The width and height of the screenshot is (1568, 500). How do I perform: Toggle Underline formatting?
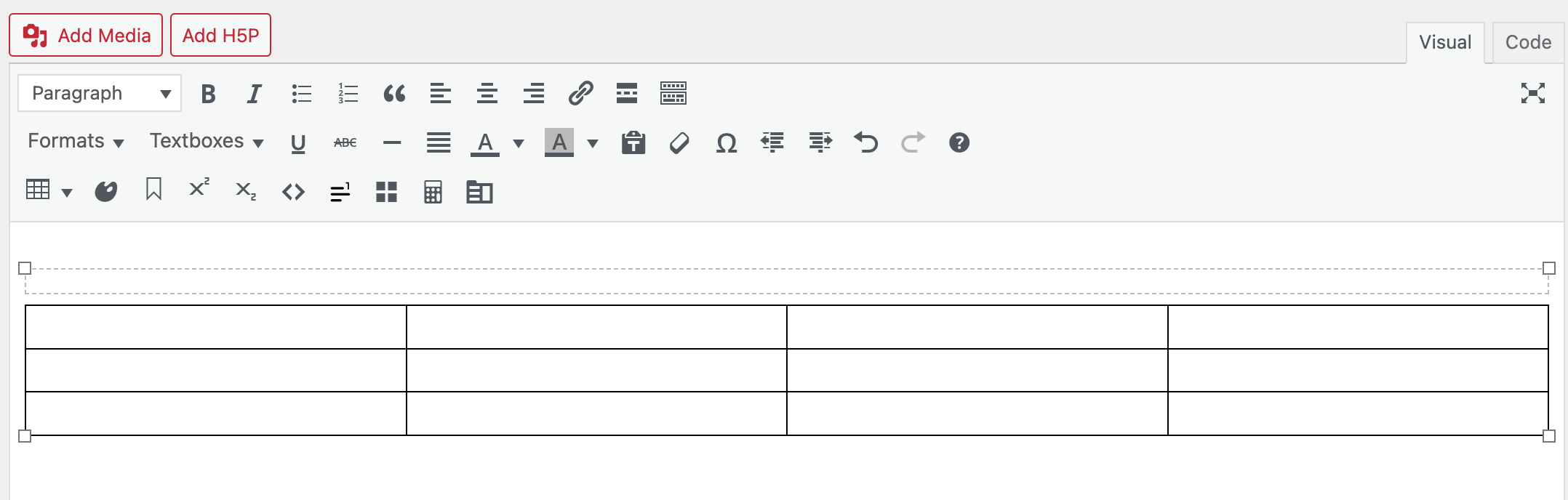pyautogui.click(x=298, y=142)
